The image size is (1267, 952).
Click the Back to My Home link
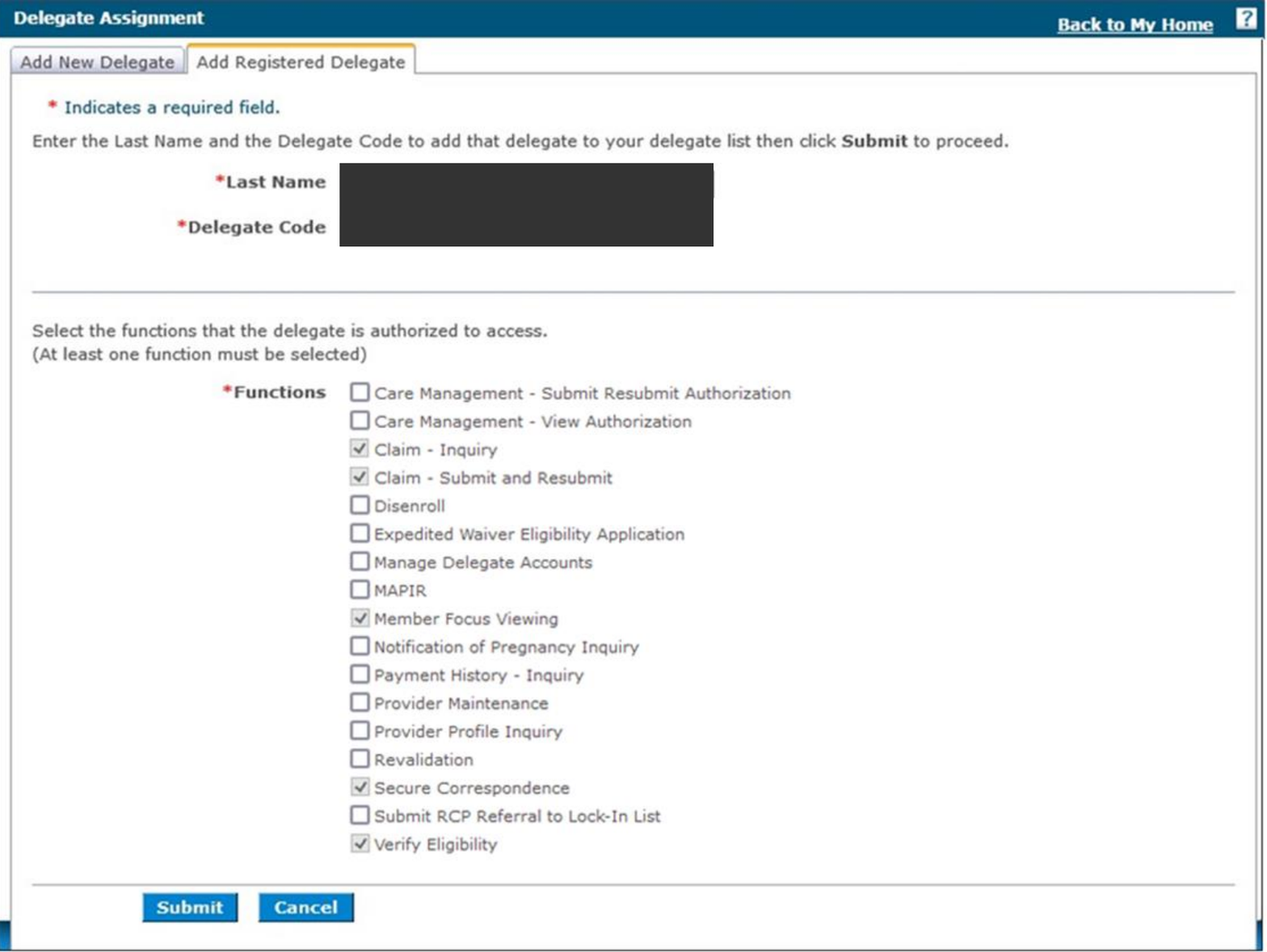pyautogui.click(x=1135, y=24)
